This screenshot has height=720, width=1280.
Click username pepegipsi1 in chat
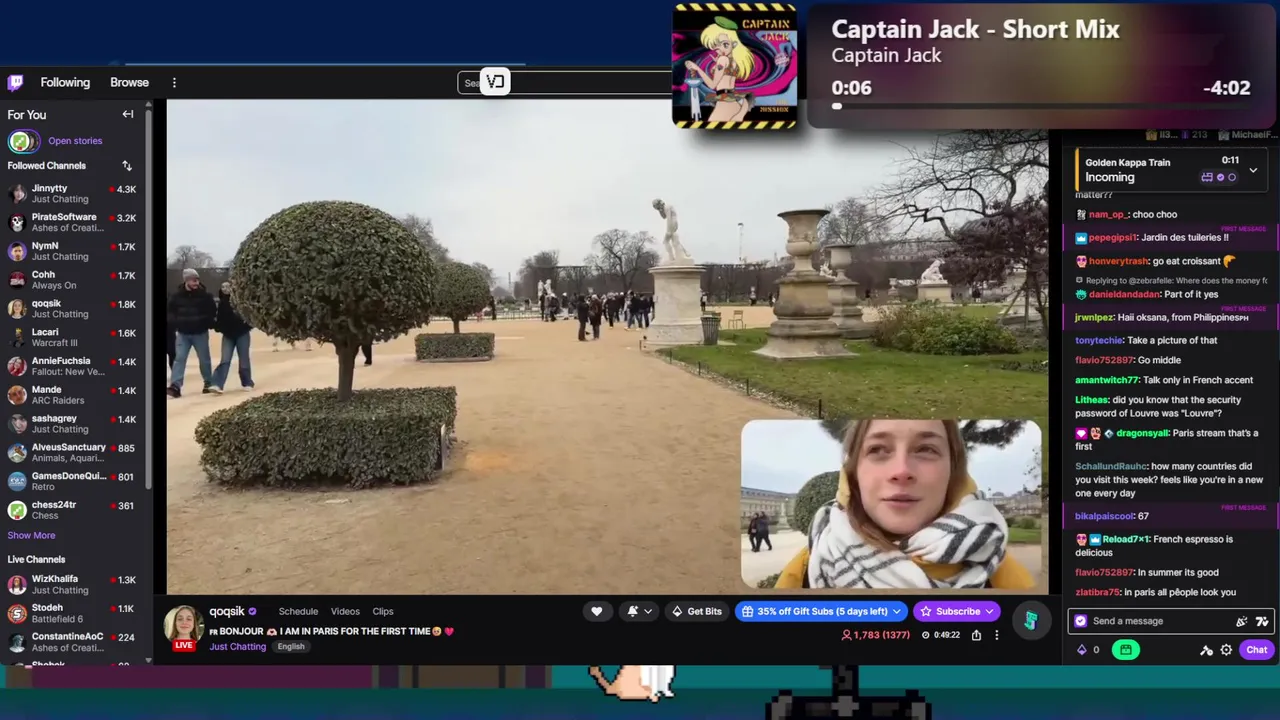(1112, 238)
